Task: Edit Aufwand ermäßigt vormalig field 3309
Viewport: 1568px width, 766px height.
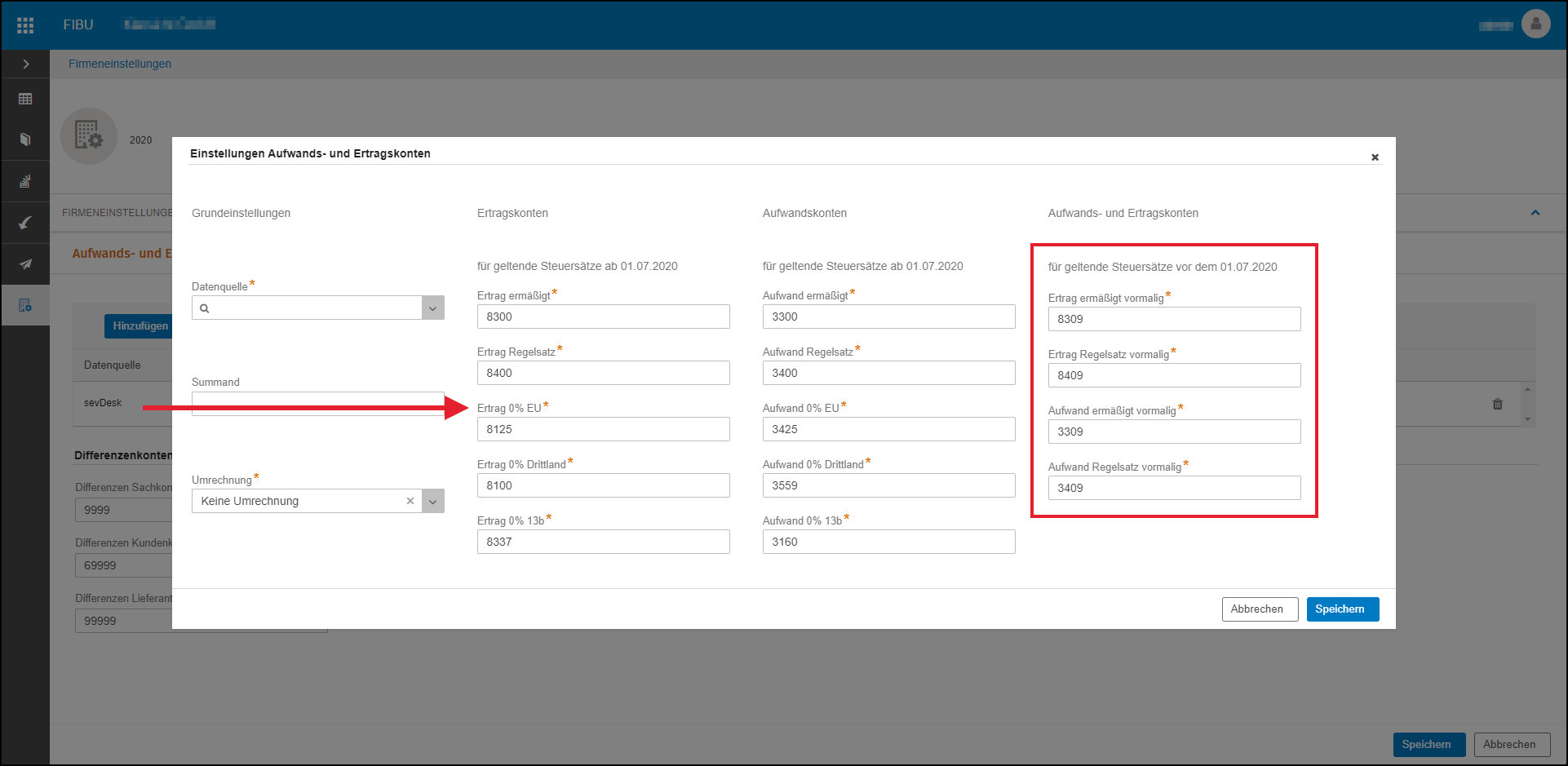Action: coord(1175,432)
